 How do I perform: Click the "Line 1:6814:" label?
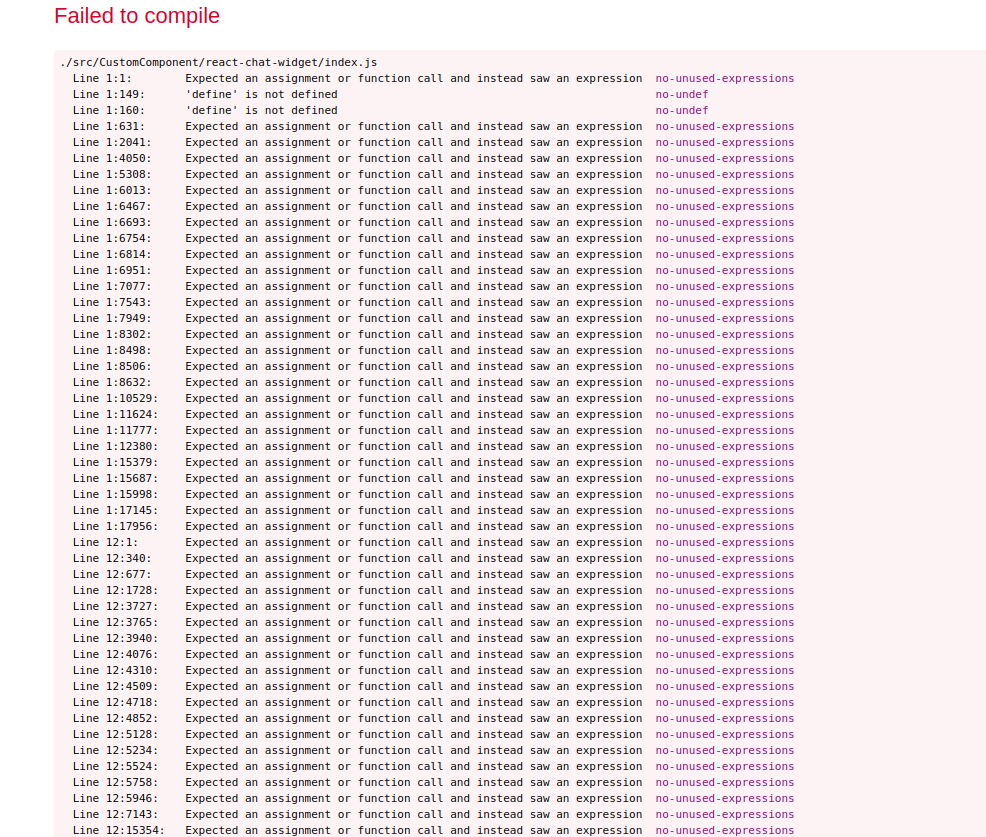click(112, 255)
